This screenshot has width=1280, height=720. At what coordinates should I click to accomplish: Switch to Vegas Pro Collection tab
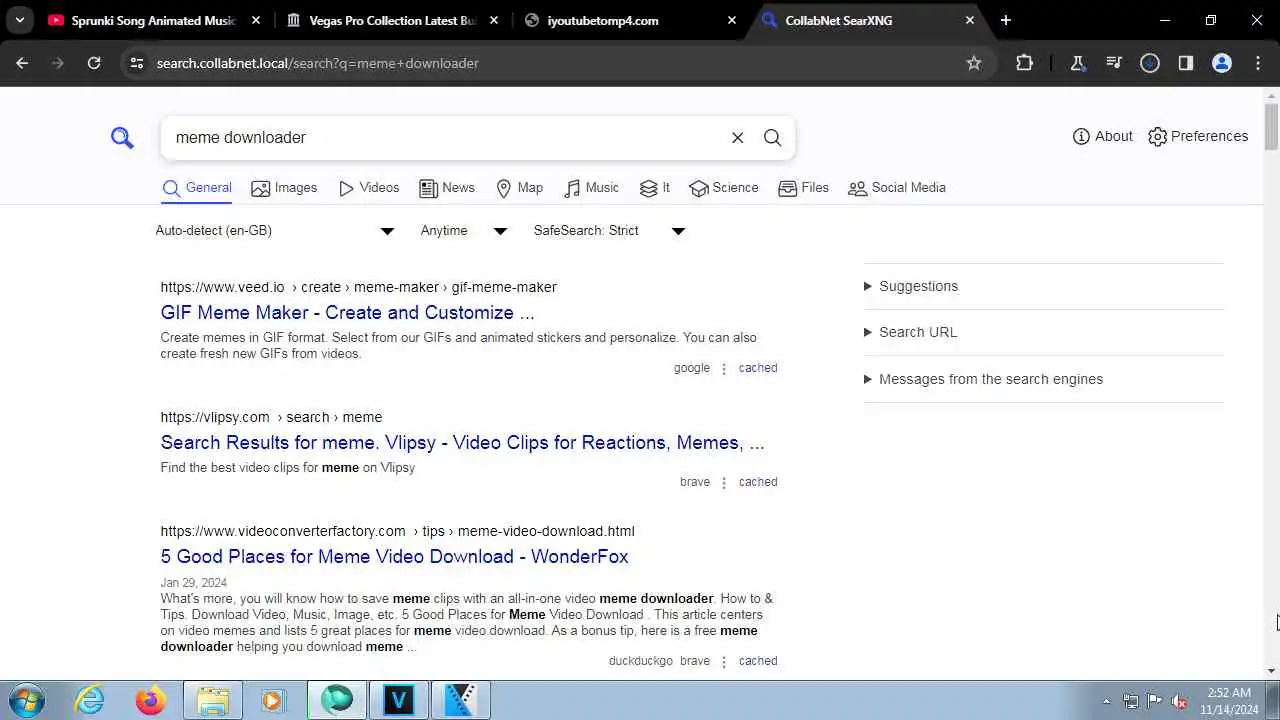click(x=380, y=20)
